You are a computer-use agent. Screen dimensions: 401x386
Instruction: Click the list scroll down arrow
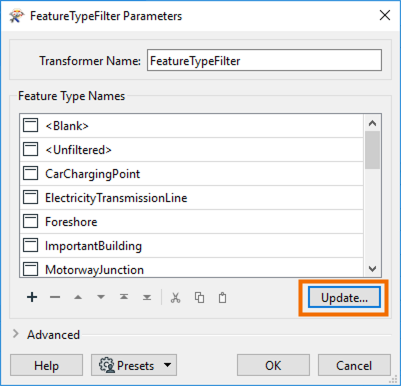[x=372, y=269]
